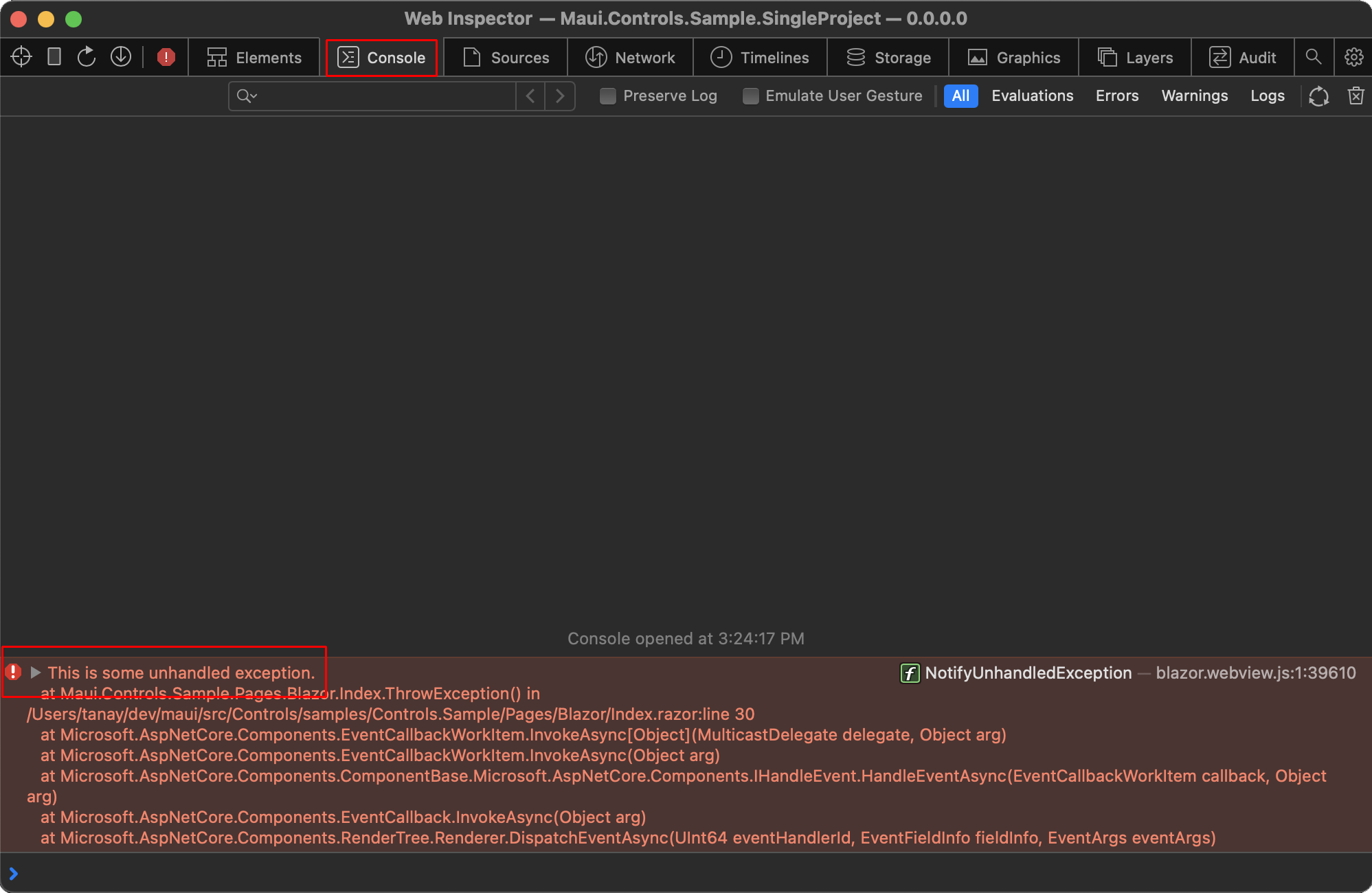Click the function icon beside NotifyUnhandledException
Image resolution: width=1372 pixels, height=893 pixels.
[910, 673]
